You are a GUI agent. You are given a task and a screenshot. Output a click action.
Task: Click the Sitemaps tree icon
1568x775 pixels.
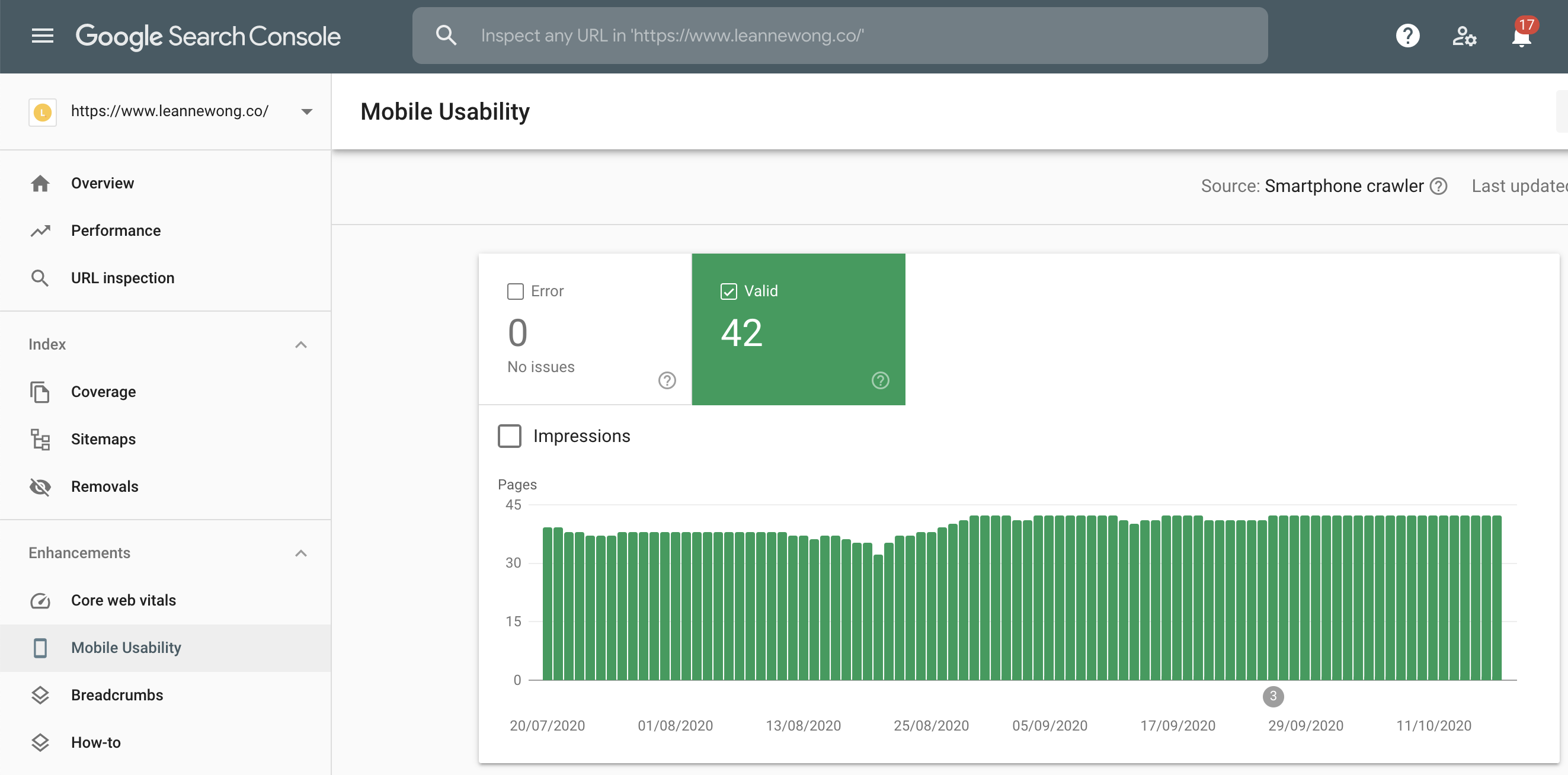pos(40,440)
